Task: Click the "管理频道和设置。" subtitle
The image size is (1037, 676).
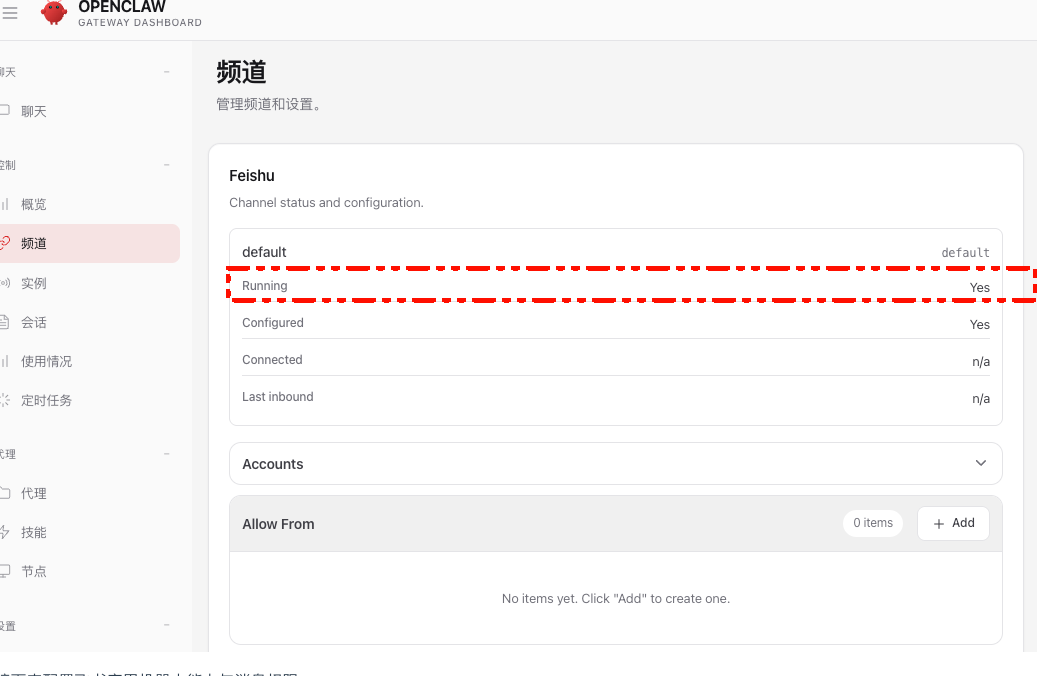Action: [270, 105]
